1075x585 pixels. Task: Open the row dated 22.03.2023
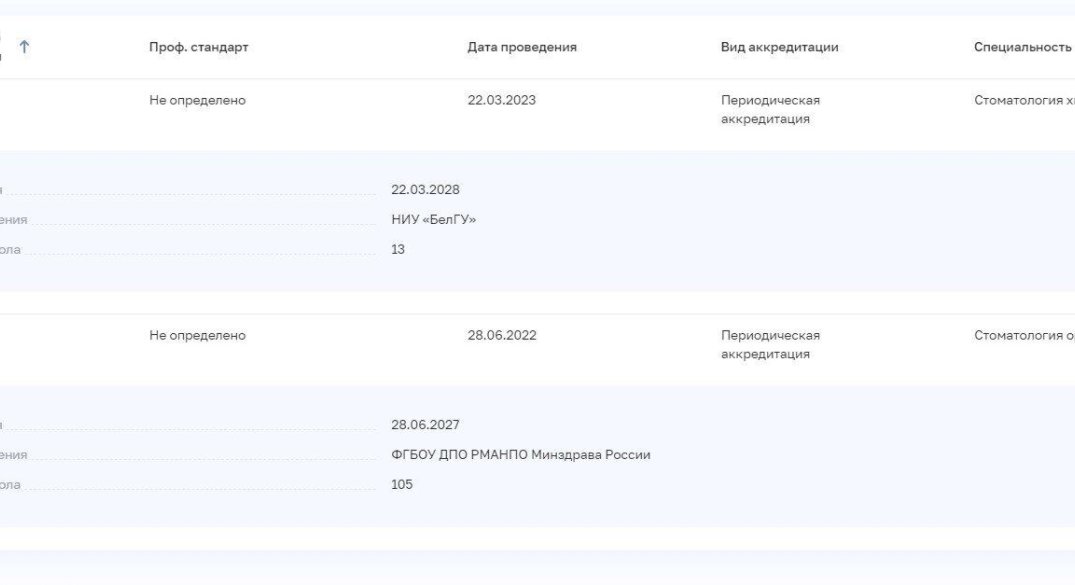(502, 100)
